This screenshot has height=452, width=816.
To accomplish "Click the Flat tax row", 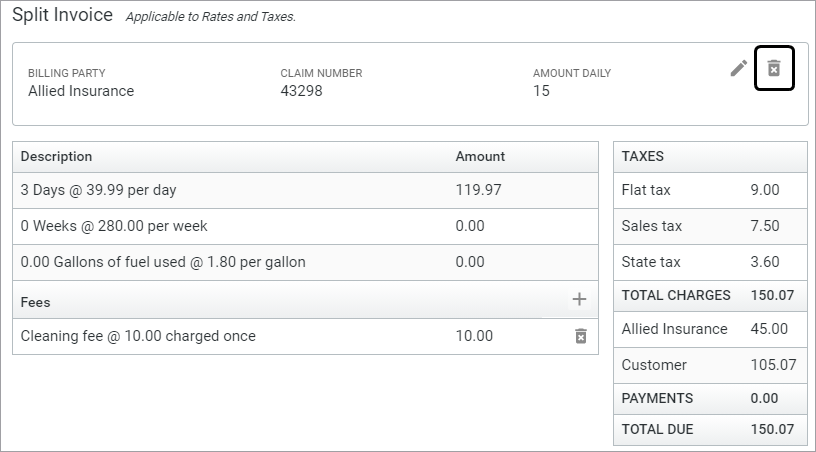I will [709, 190].
